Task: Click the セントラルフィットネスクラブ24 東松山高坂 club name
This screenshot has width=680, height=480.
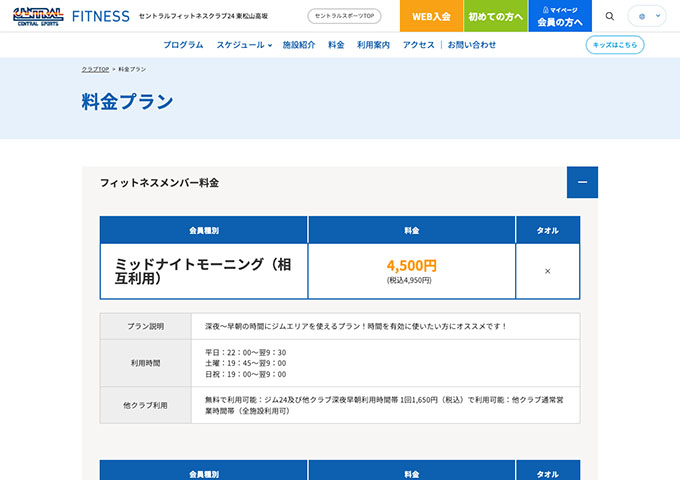Action: pos(203,16)
